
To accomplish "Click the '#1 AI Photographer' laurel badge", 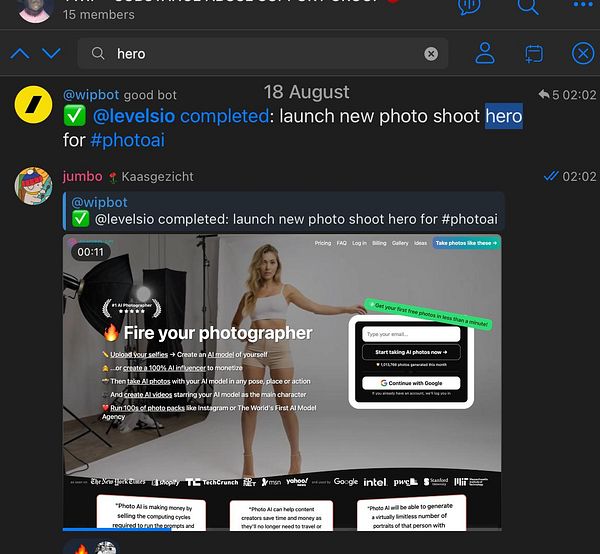I will [132, 308].
